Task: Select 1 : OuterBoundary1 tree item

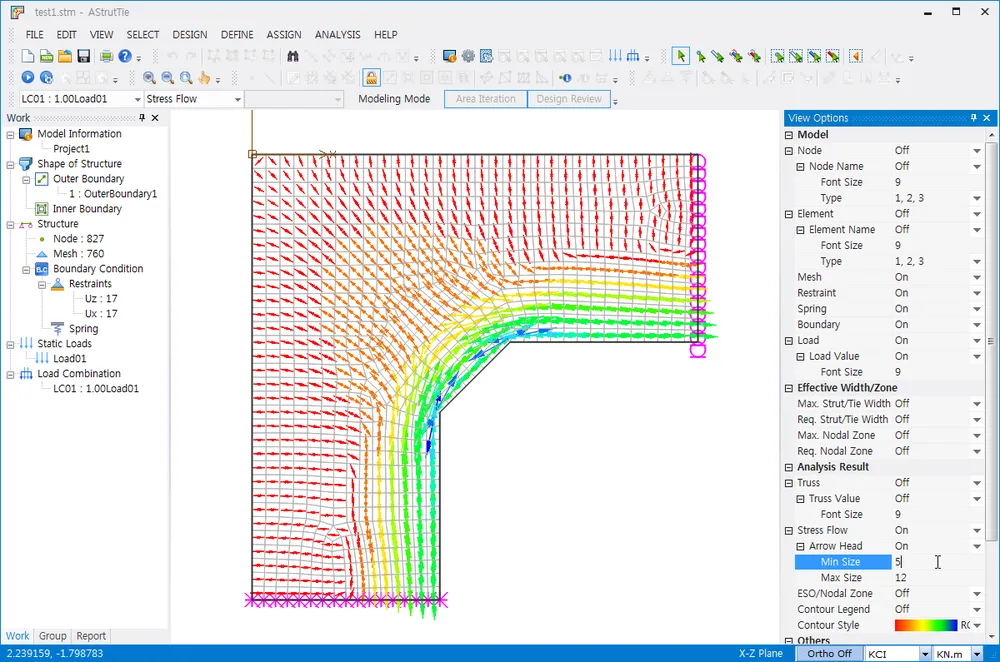Action: click(113, 194)
